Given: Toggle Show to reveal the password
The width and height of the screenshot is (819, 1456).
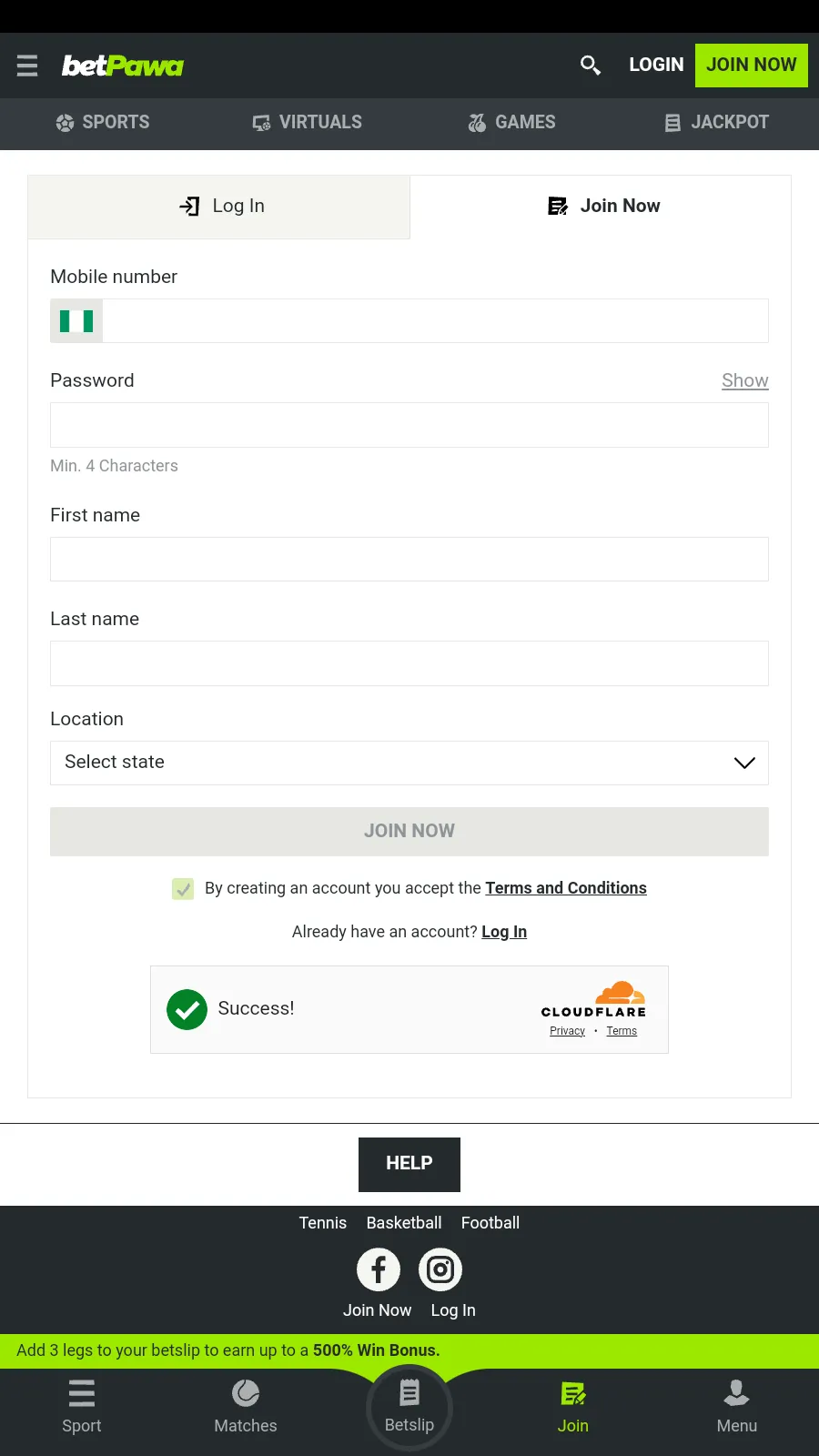Looking at the screenshot, I should [x=744, y=380].
